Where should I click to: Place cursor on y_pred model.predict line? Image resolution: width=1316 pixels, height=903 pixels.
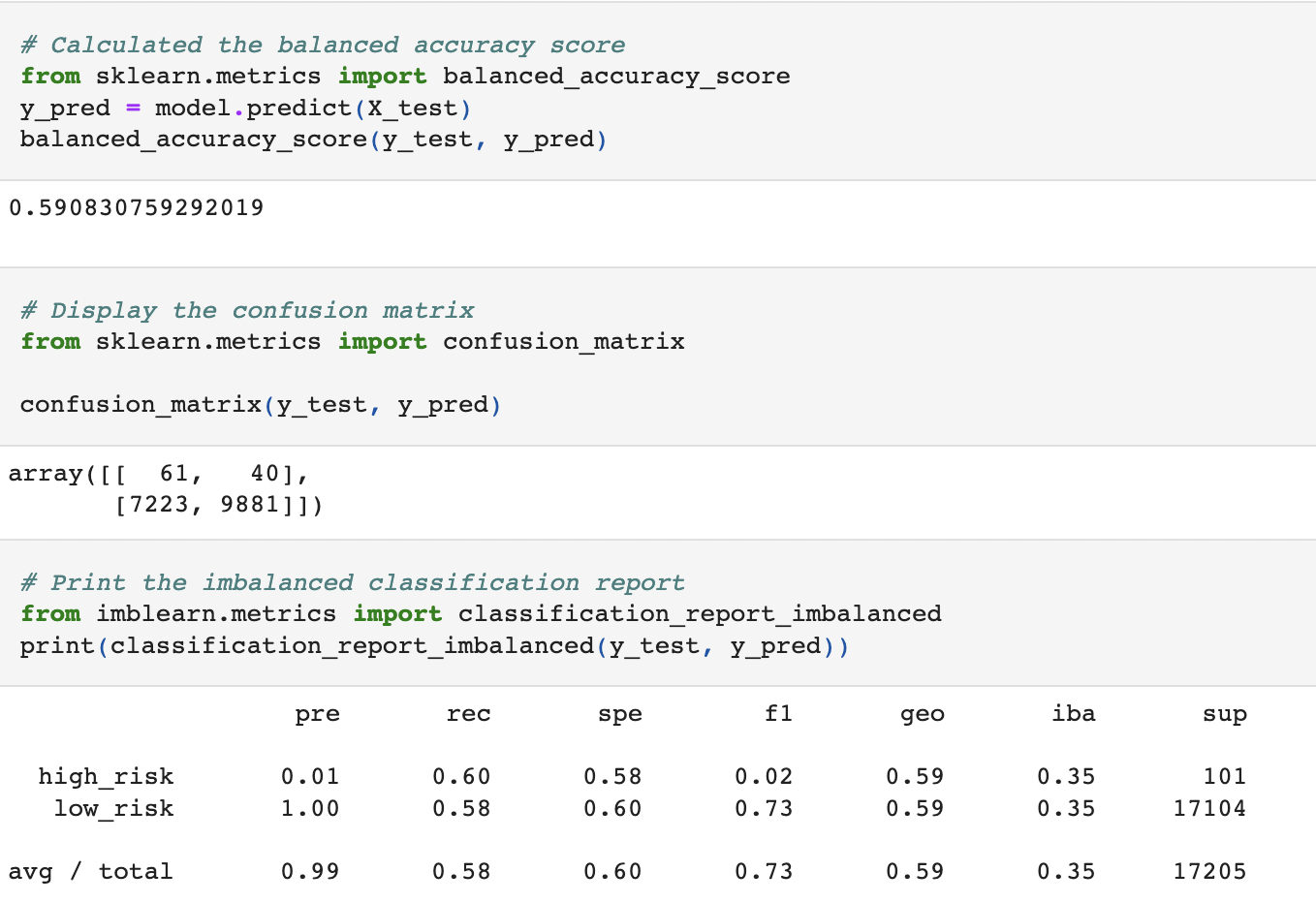(x=246, y=108)
